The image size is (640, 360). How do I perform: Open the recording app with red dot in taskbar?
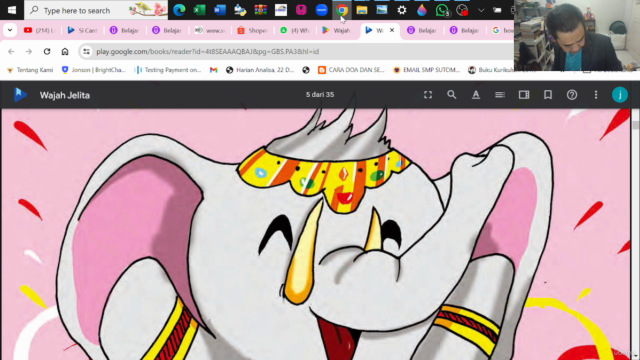click(462, 10)
